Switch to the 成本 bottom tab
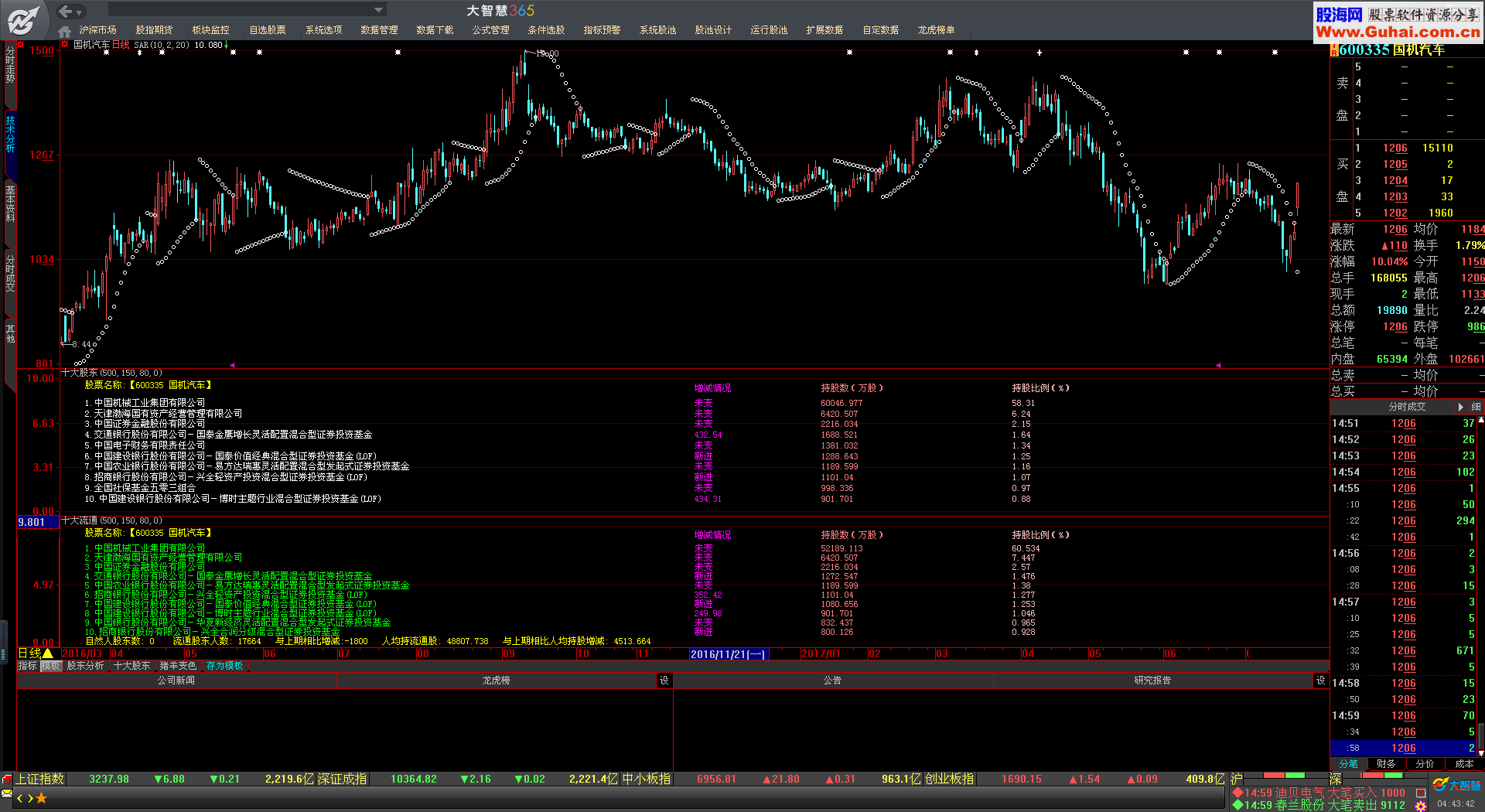The image size is (1485, 812). (1463, 764)
